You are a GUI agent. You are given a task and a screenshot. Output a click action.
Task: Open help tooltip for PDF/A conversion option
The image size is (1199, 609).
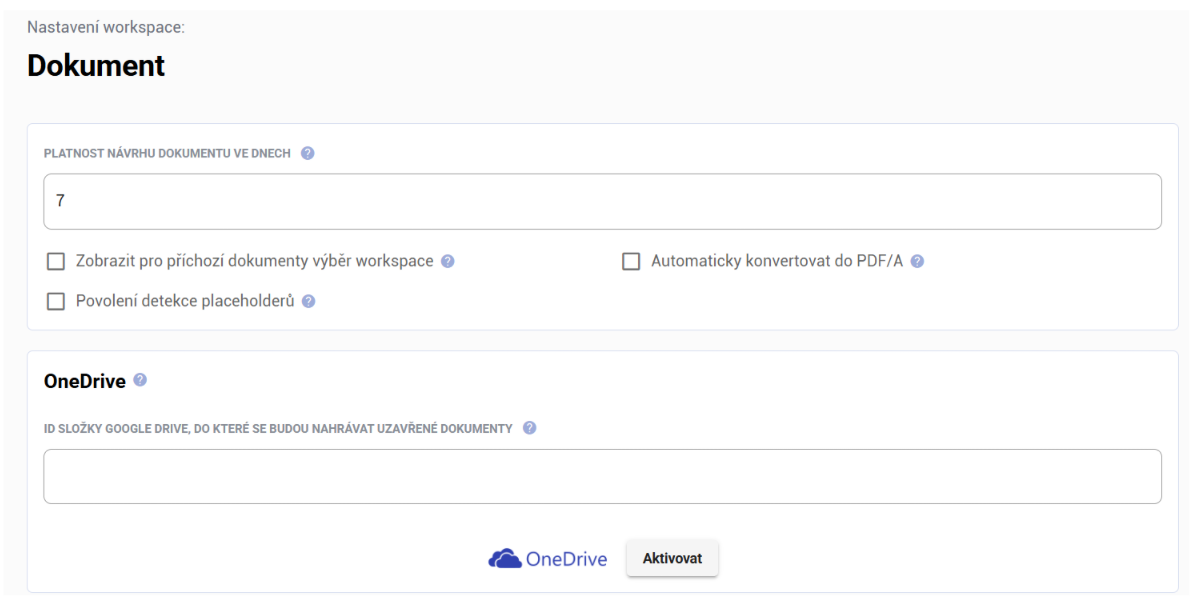tap(917, 261)
